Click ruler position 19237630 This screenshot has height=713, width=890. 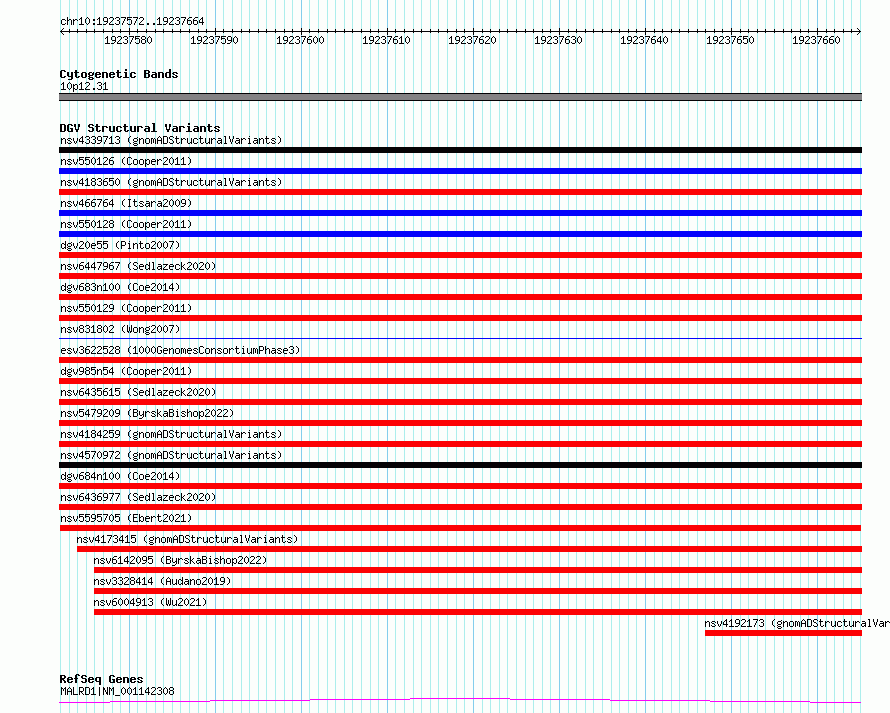click(x=558, y=40)
